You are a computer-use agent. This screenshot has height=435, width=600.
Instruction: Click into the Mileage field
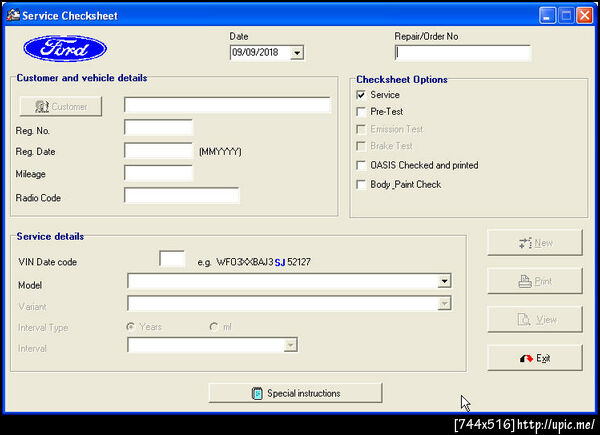158,173
